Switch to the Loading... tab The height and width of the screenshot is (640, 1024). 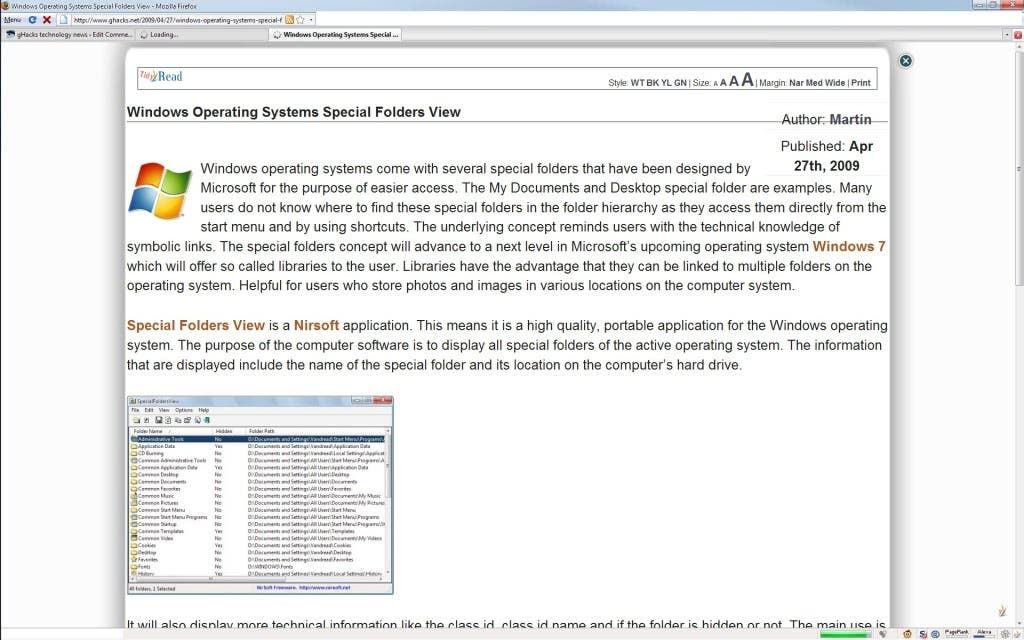click(201, 35)
